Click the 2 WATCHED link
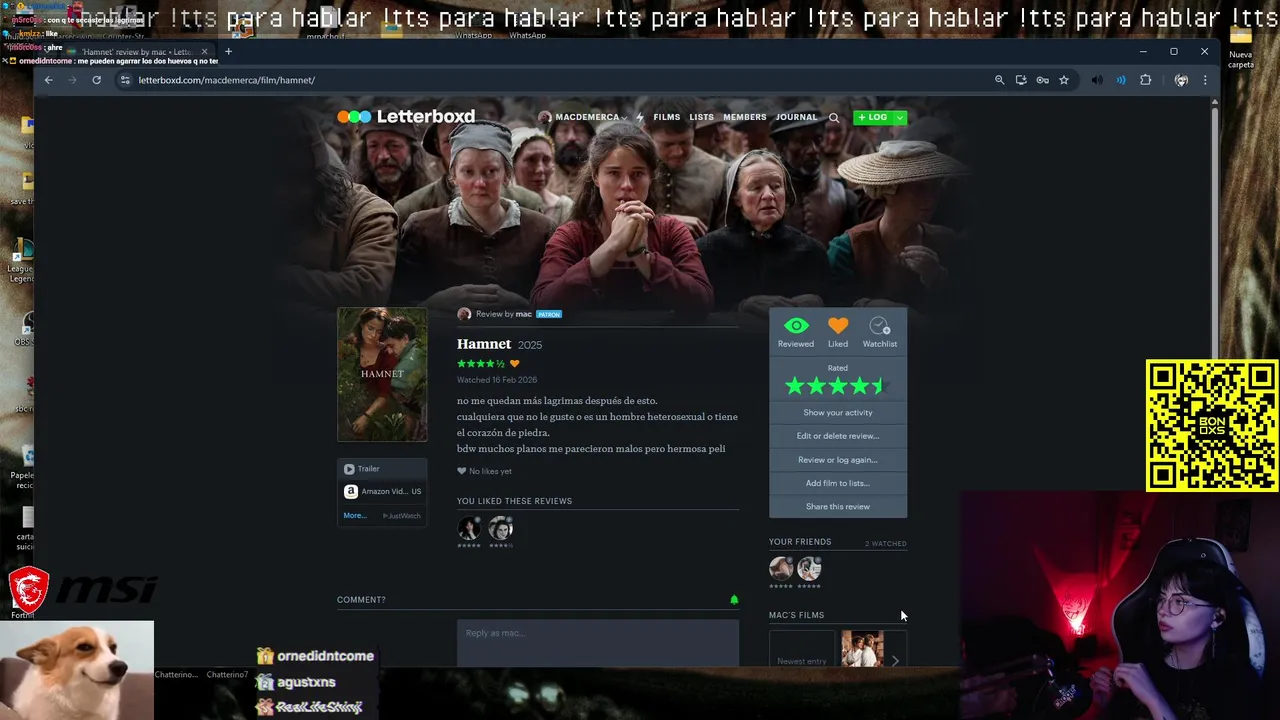 pyautogui.click(x=886, y=544)
